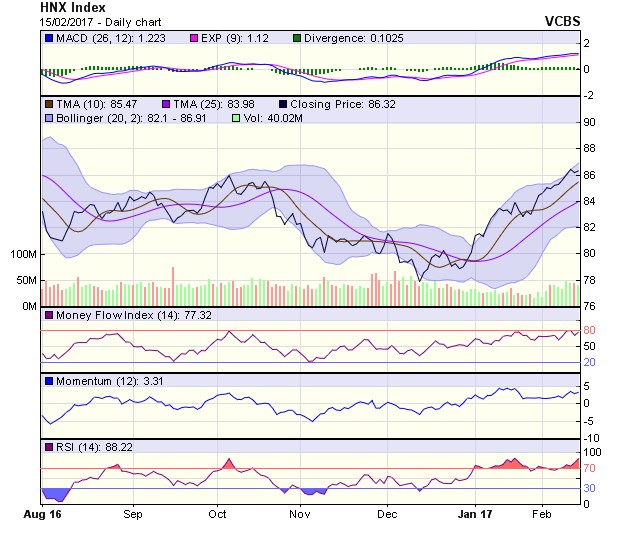
Task: Click the 100M volume axis label
Action: (x=22, y=254)
